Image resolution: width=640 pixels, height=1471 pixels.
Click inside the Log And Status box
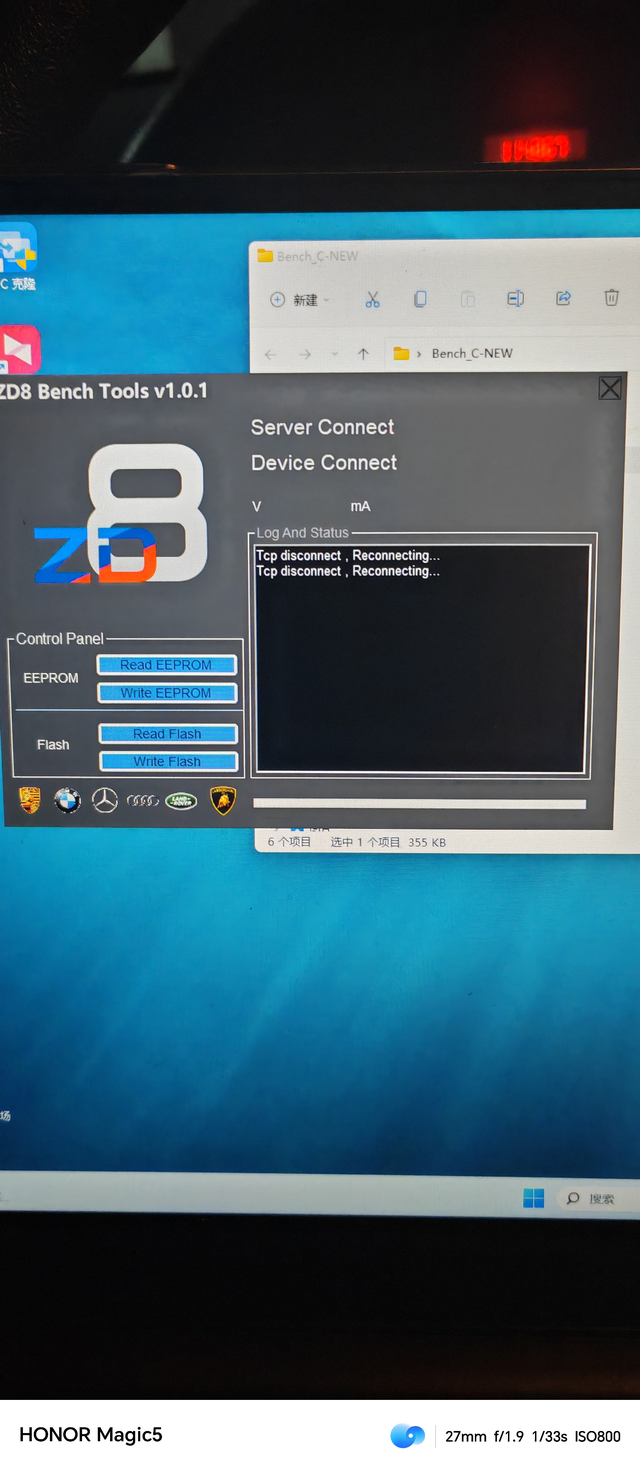click(x=422, y=658)
